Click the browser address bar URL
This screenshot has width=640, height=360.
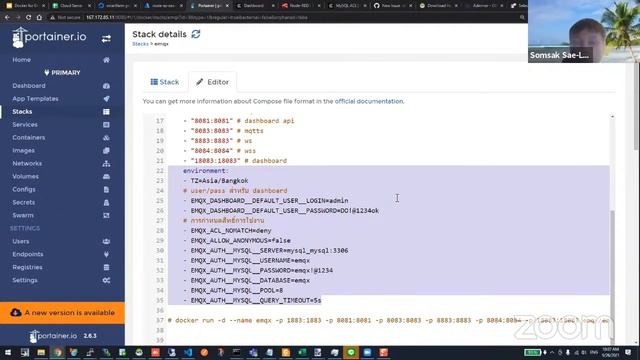[x=197, y=18]
